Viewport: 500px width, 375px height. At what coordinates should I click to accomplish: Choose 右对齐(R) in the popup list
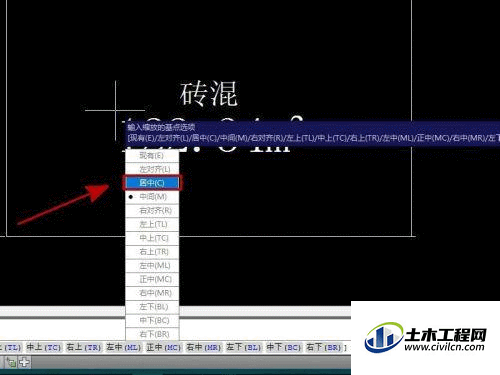pos(152,210)
